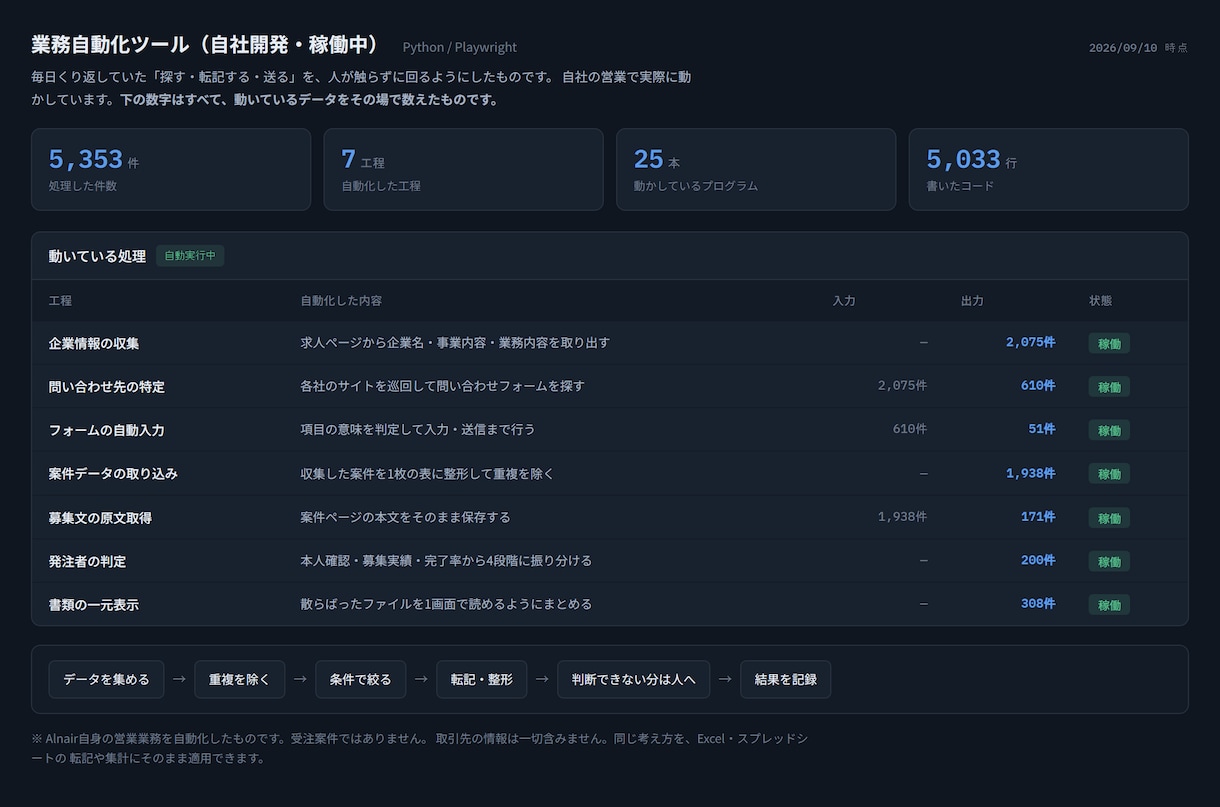Click the 状態 column header
Screen dimensions: 1220x807
[x=1100, y=300]
